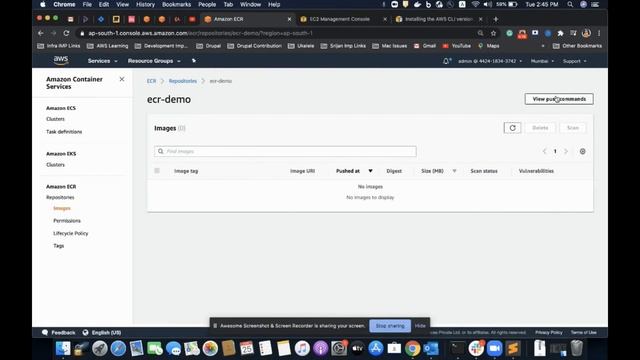Click the browser back arrow
The image size is (640, 360).
(x=40, y=33)
